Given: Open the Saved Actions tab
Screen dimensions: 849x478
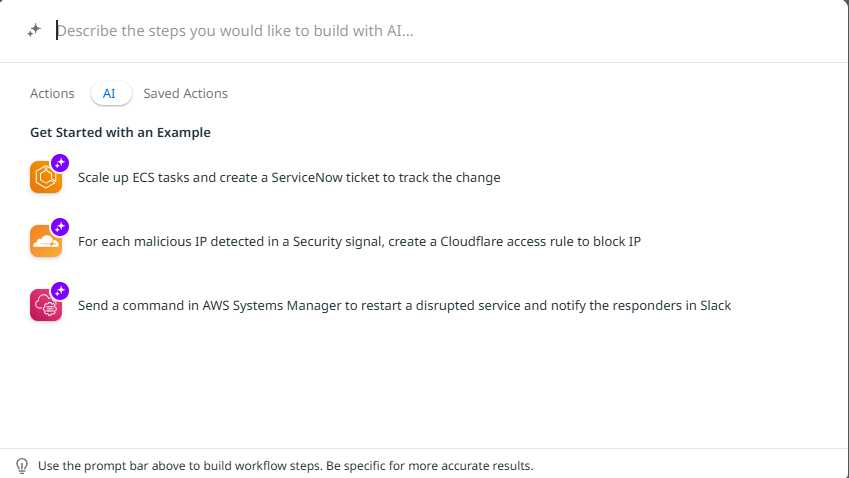Looking at the screenshot, I should click(185, 94).
